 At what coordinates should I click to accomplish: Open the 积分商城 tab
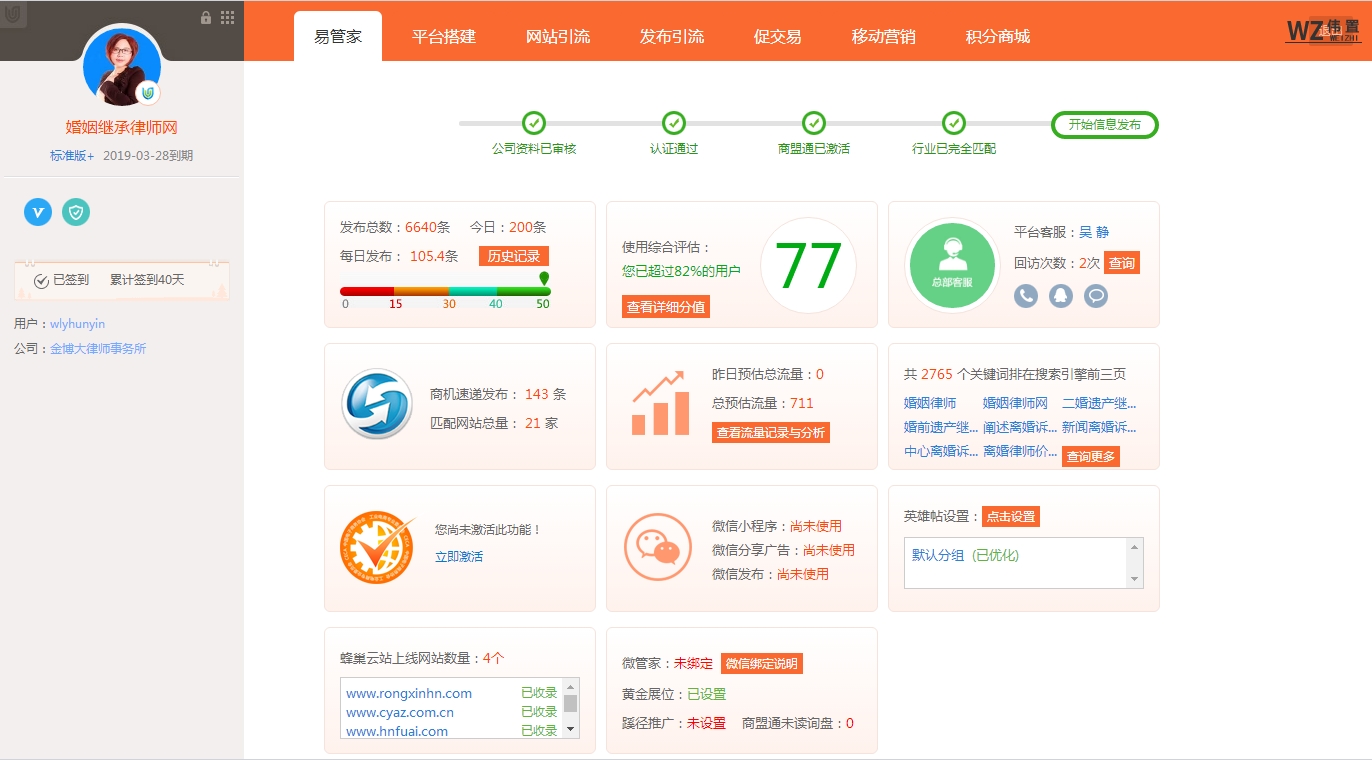997,37
